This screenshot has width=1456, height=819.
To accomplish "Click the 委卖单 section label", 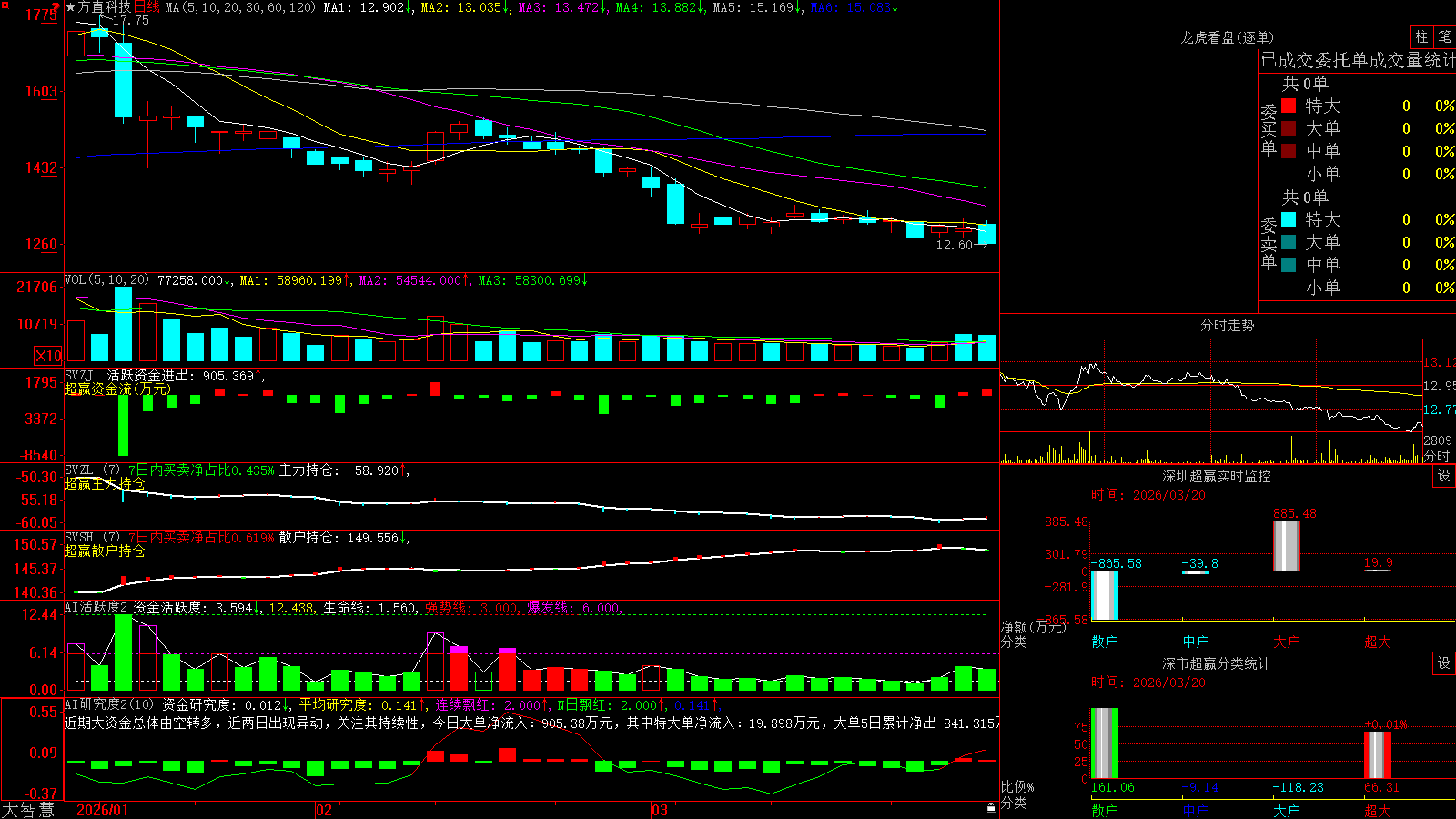I will tap(1269, 243).
